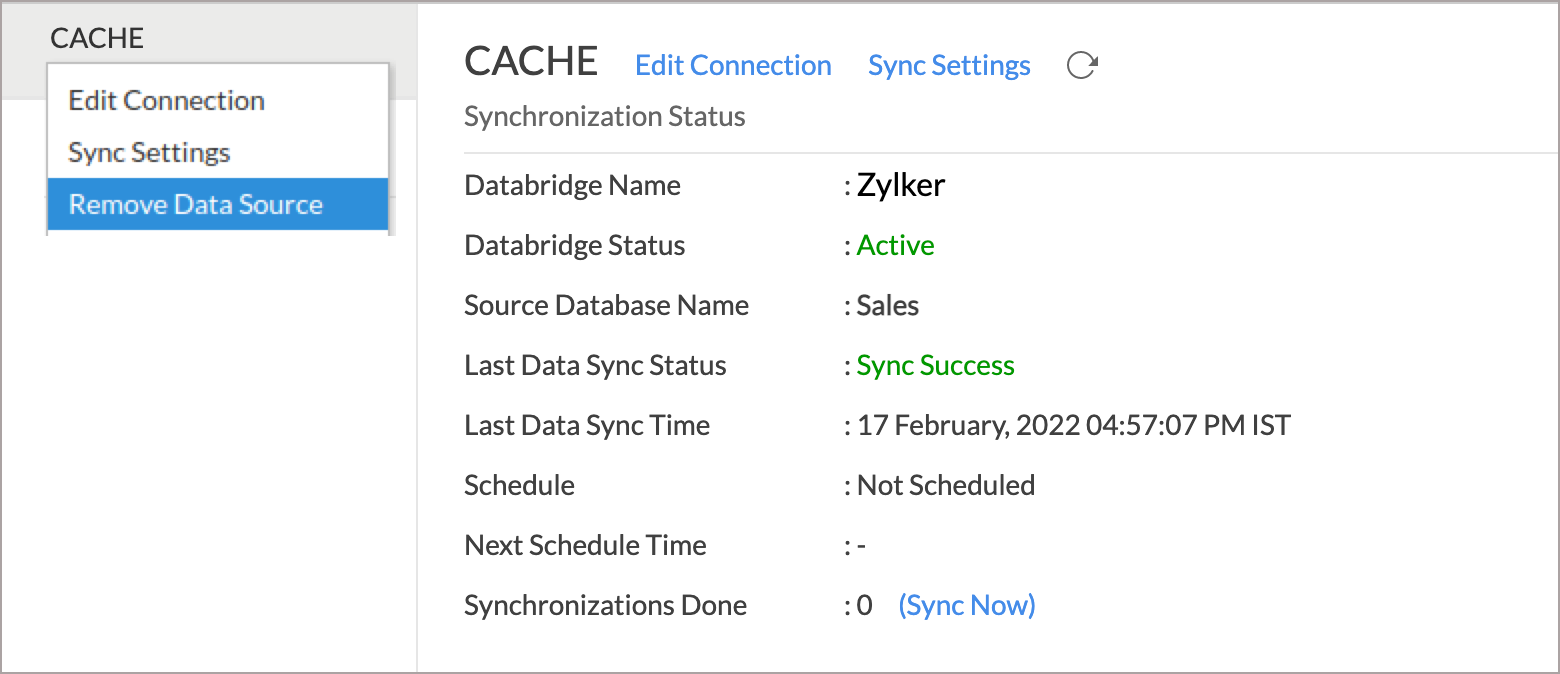This screenshot has height=674, width=1560.
Task: Click the green Active status text
Action: [x=896, y=245]
